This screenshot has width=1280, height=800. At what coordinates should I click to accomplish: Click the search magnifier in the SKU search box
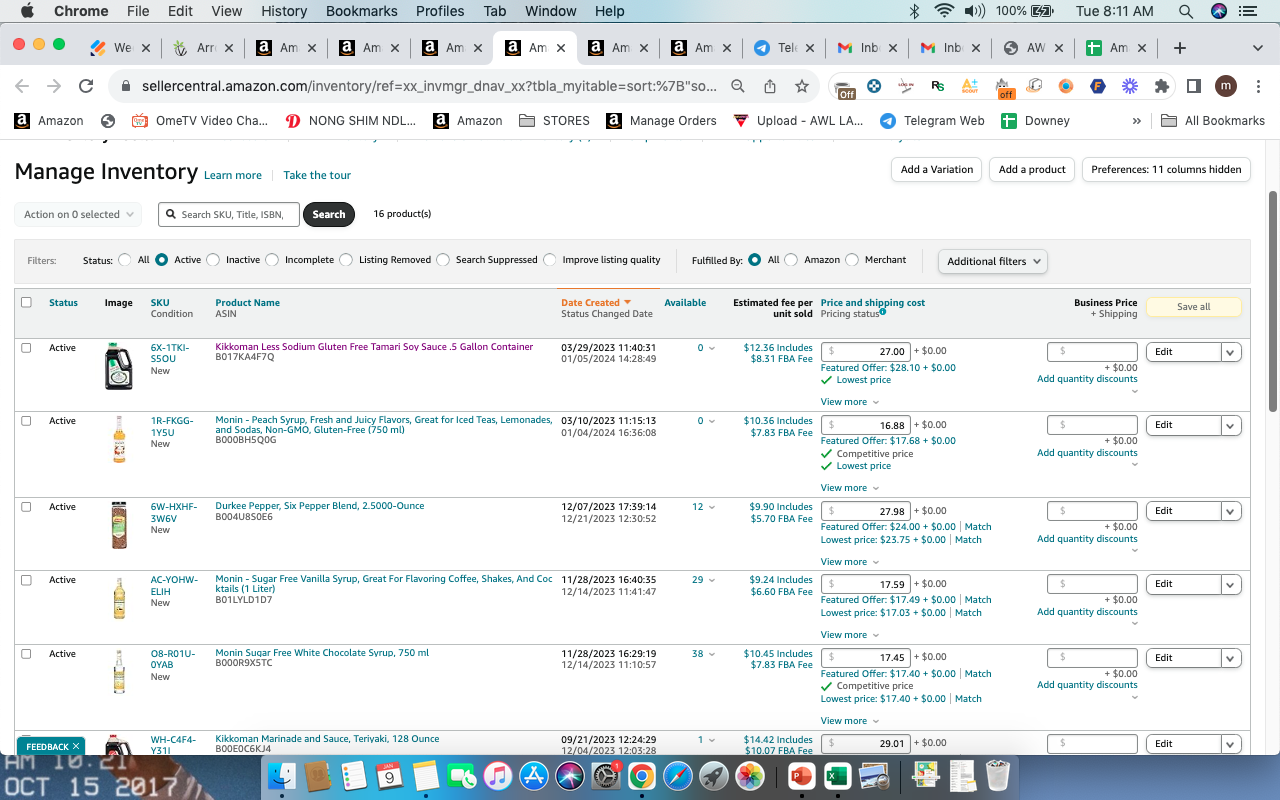(172, 214)
